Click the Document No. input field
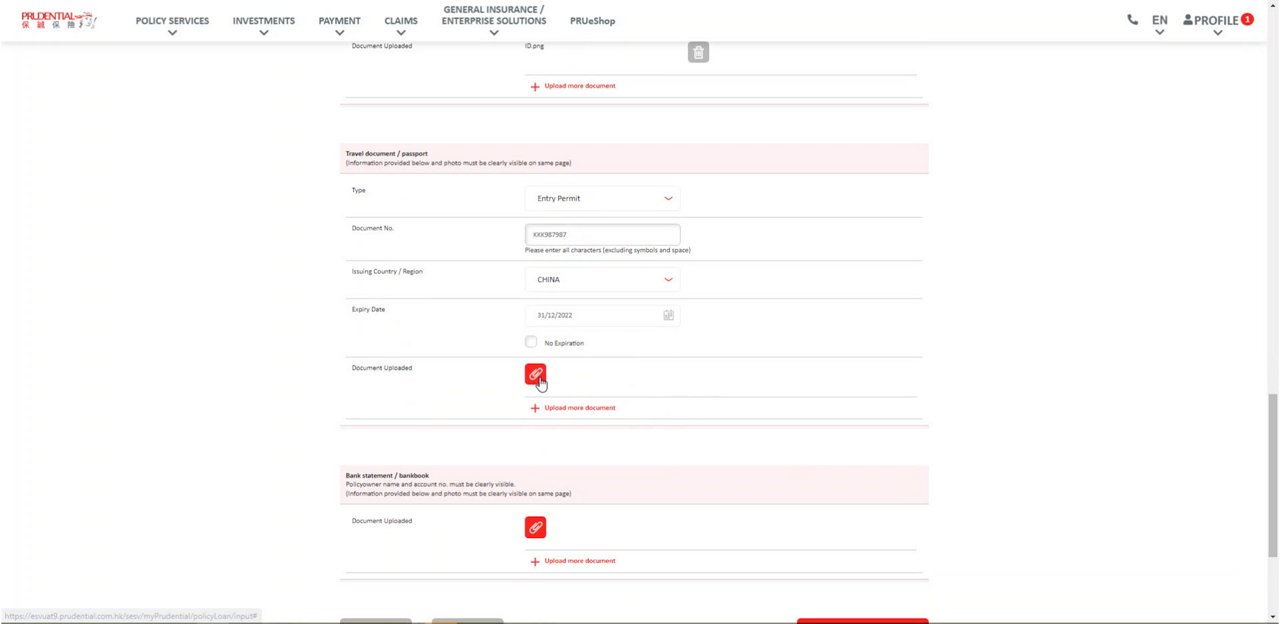Screen dimensions: 1280x624 [602, 234]
